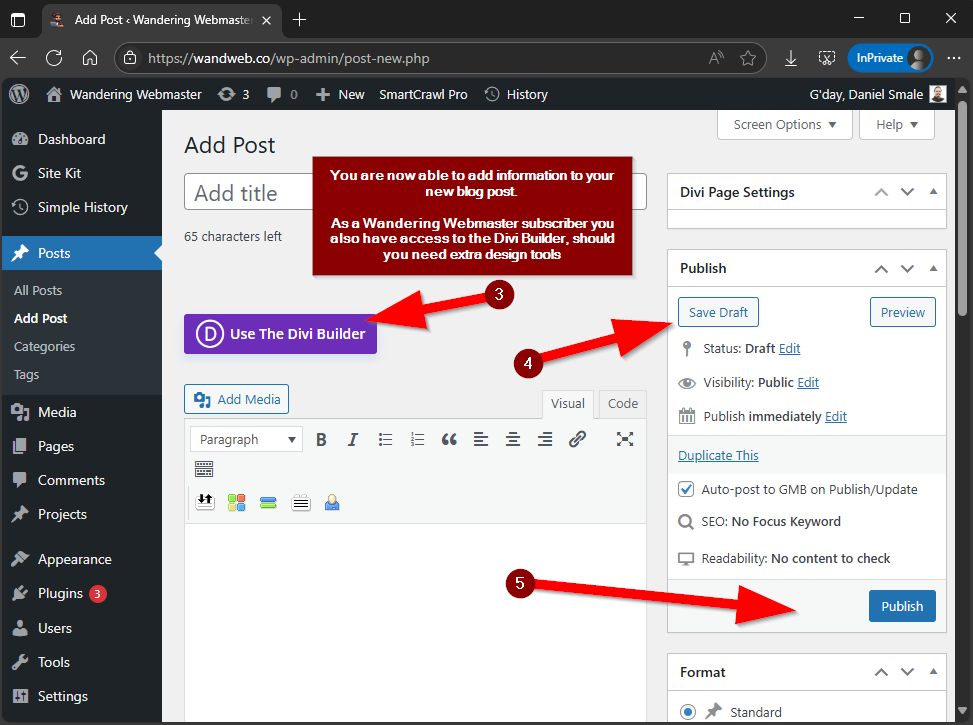Click Save Draft button
Screen dimensions: 973x725
pyautogui.click(x=718, y=312)
